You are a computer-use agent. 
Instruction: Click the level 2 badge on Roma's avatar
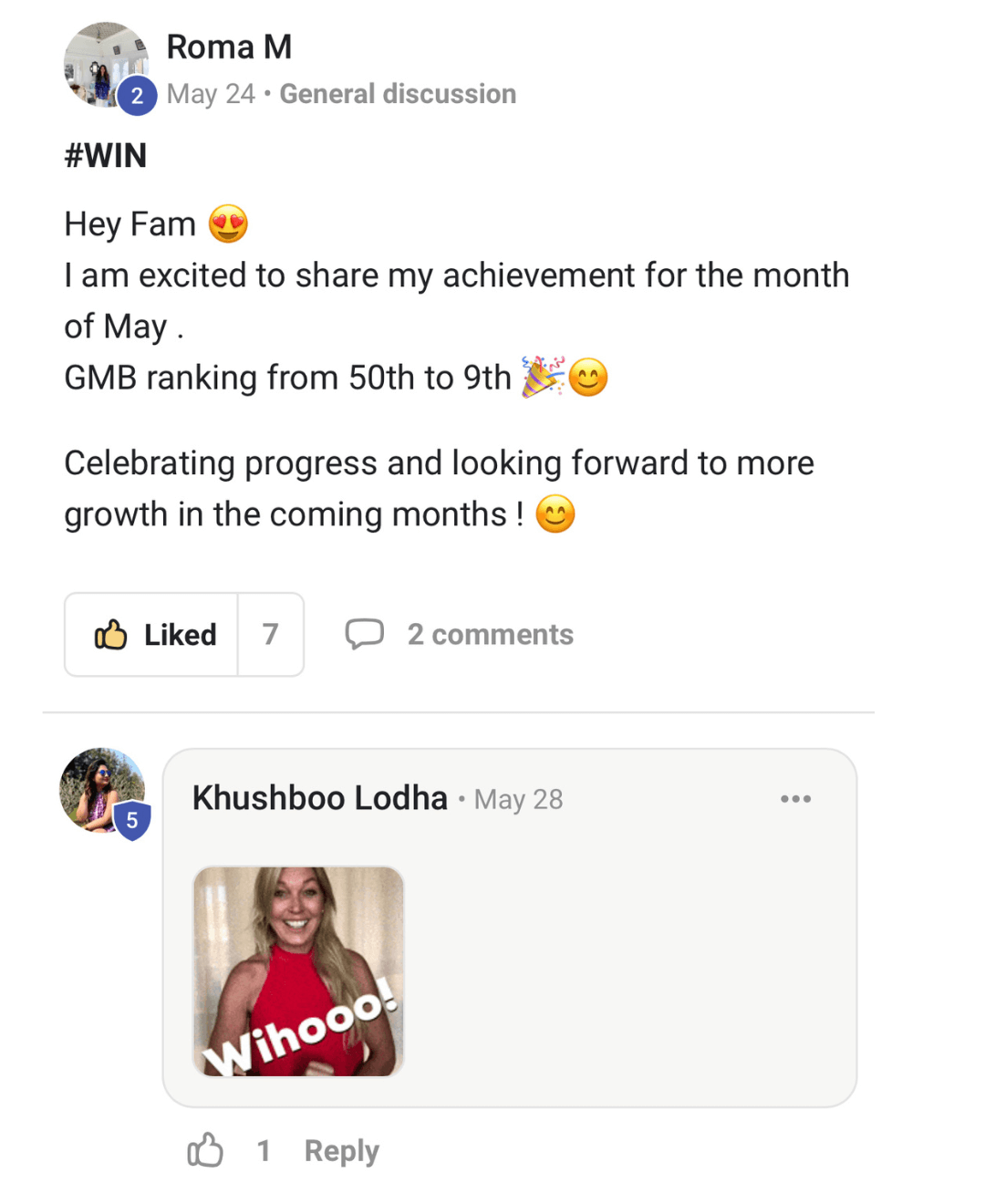(x=137, y=96)
